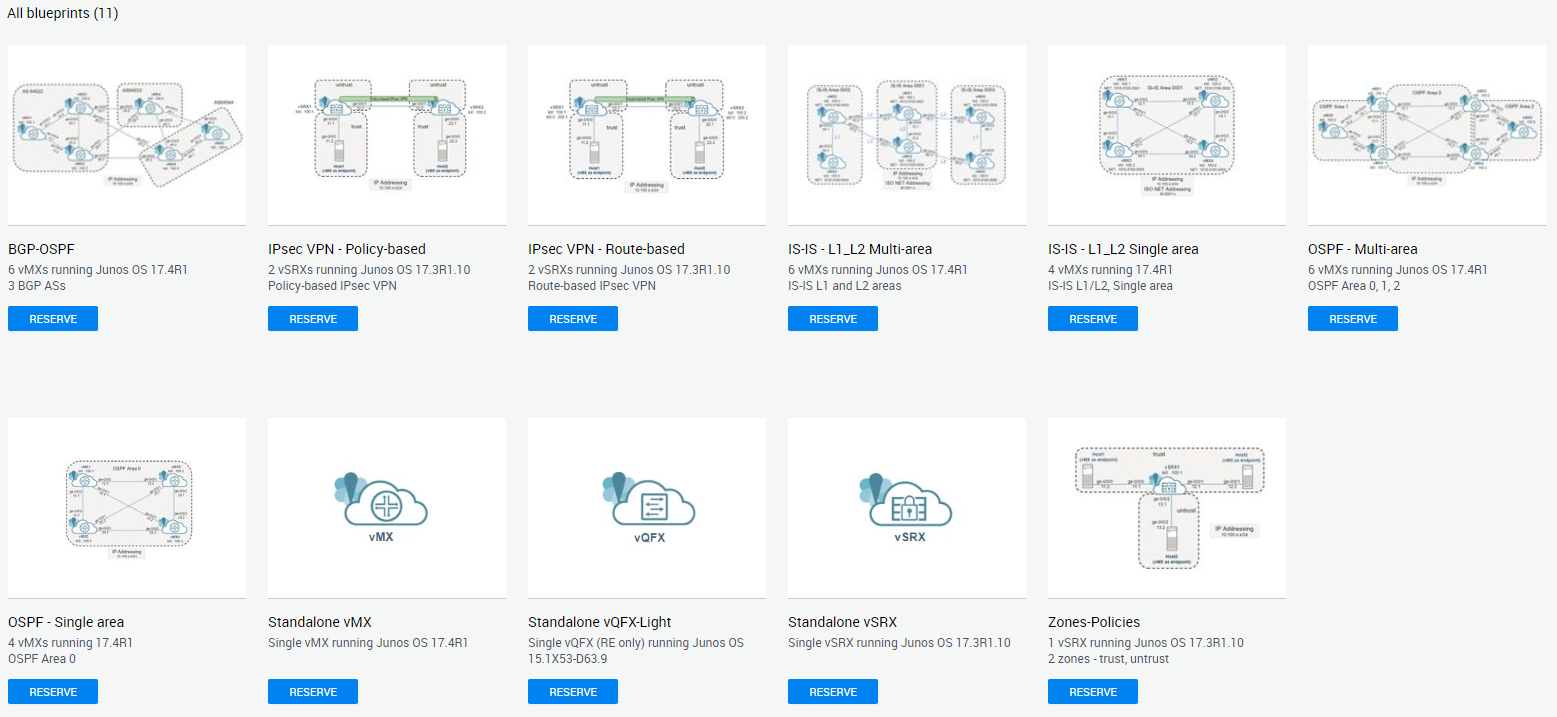Click 'Single vQFX (RE only) running Junos OS' text
This screenshot has width=1557, height=717.
tap(636, 643)
